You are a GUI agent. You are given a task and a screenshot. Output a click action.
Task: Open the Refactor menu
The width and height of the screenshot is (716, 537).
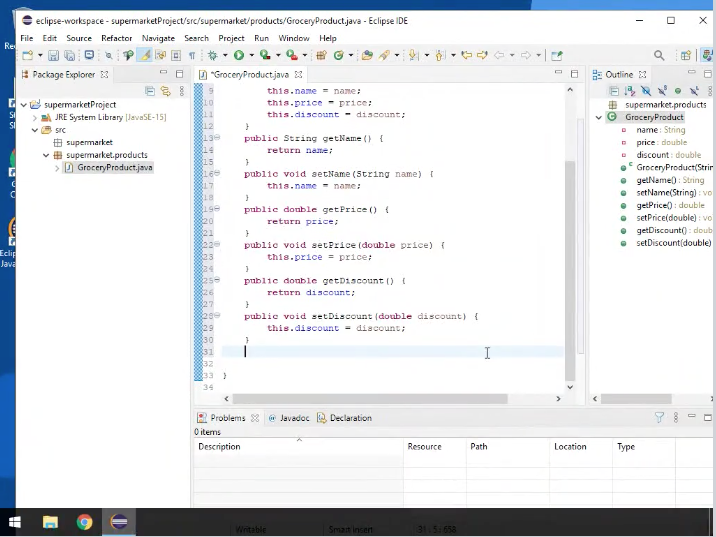coord(116,38)
